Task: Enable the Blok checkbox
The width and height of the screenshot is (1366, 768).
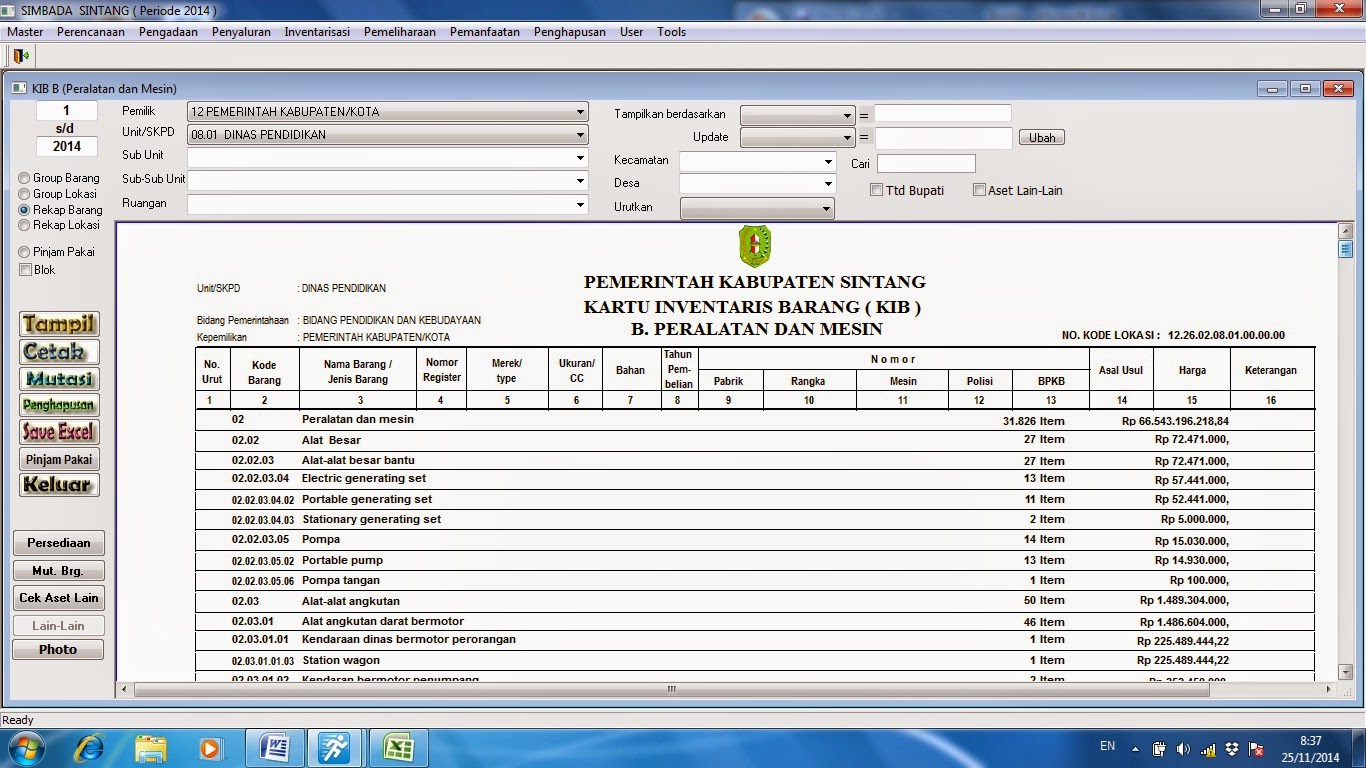Action: click(x=25, y=270)
